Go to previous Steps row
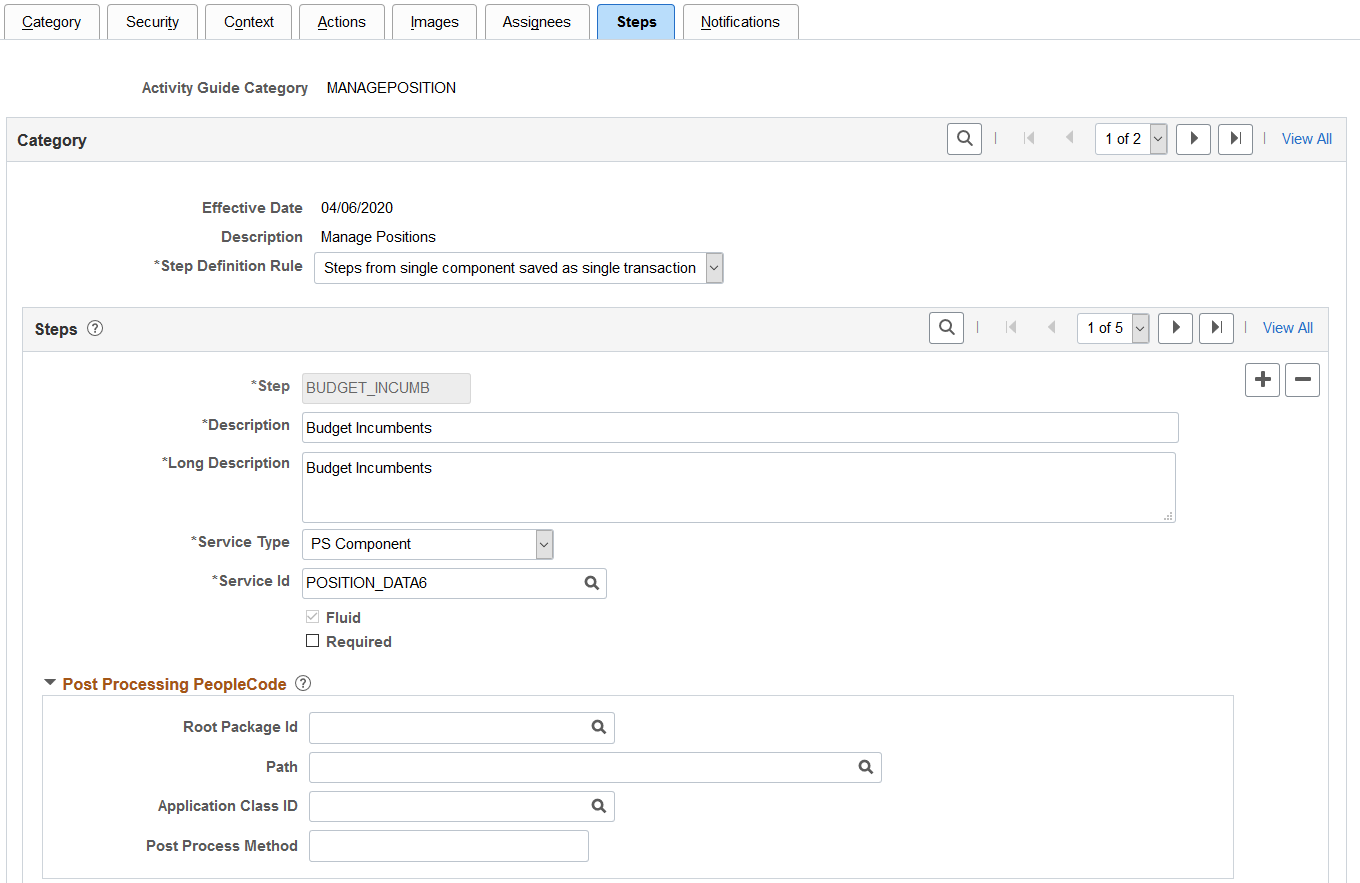This screenshot has width=1360, height=883. [x=1050, y=328]
